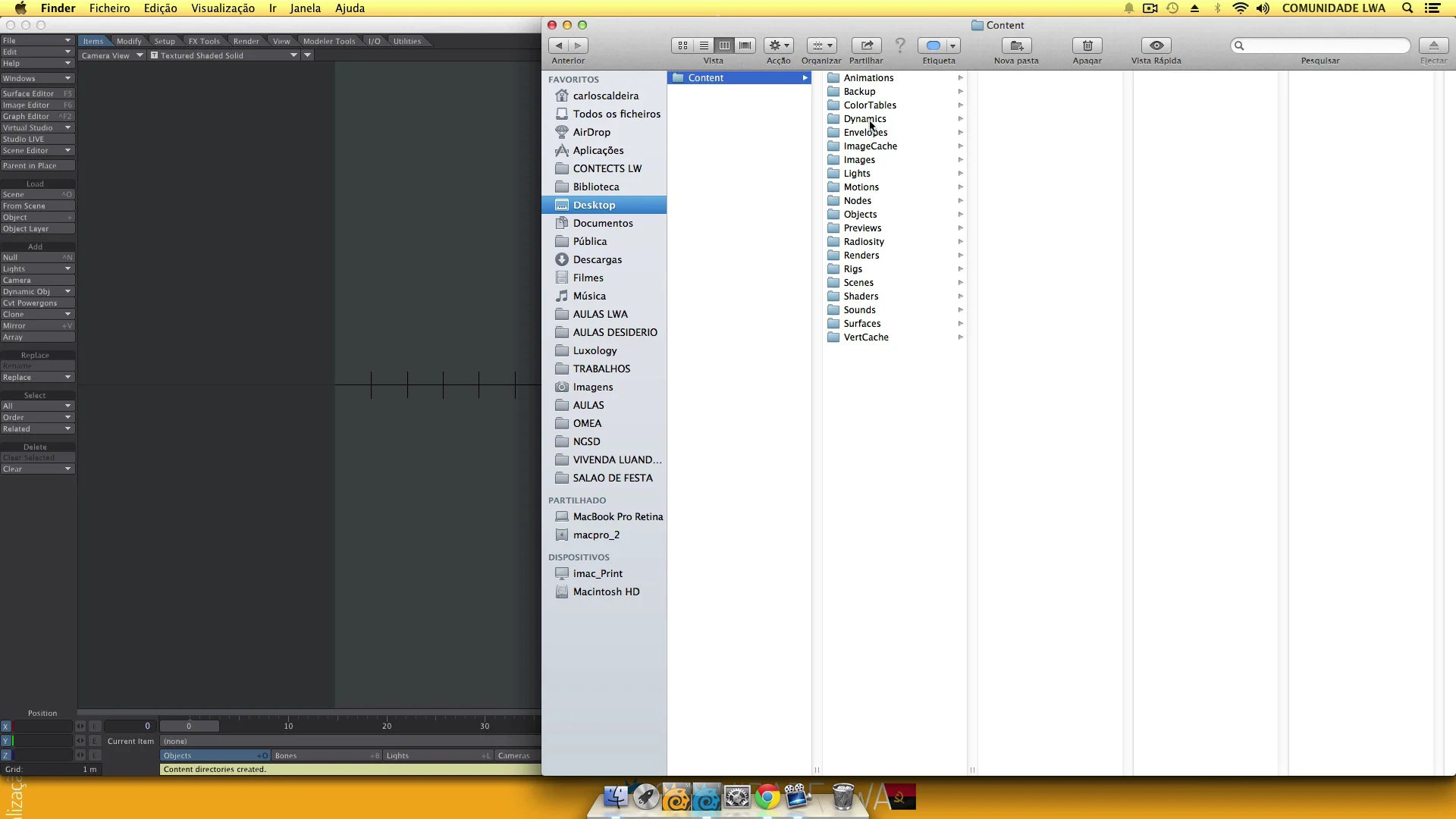Switch Finder to list view
Viewport: 1456px width, 819px height.
click(704, 45)
